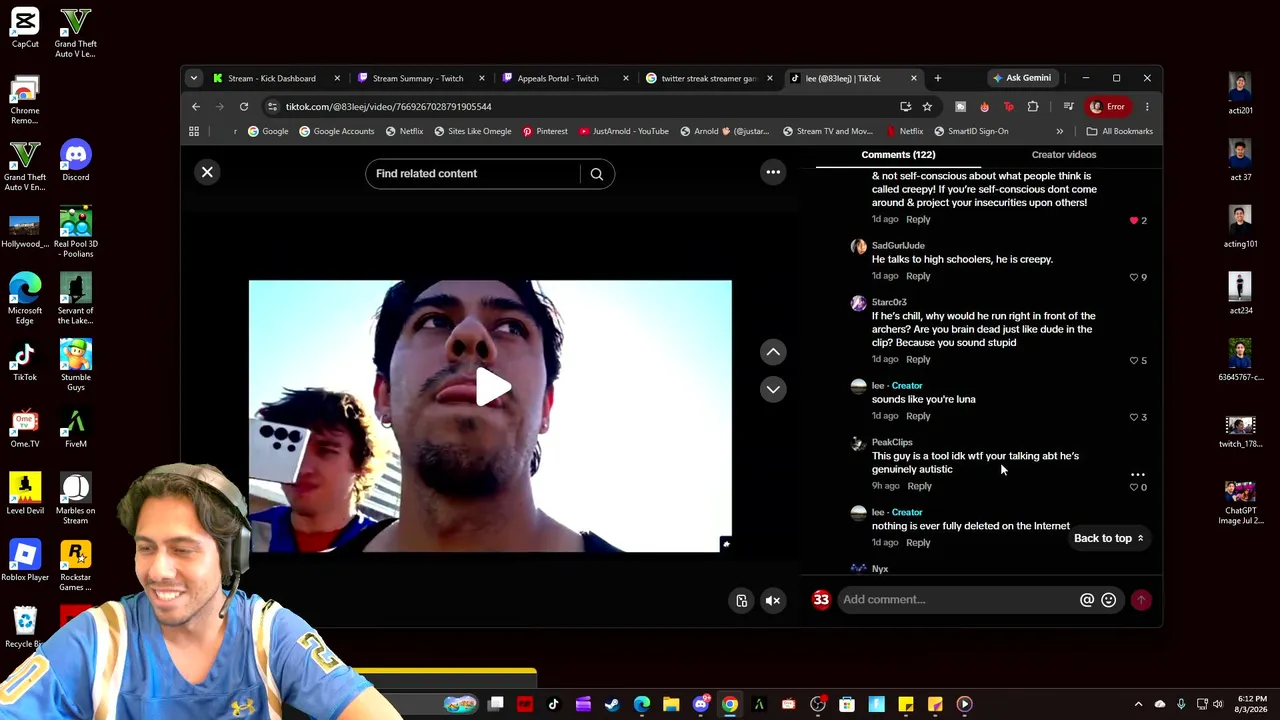Open File Explorer from the taskbar

point(670,705)
